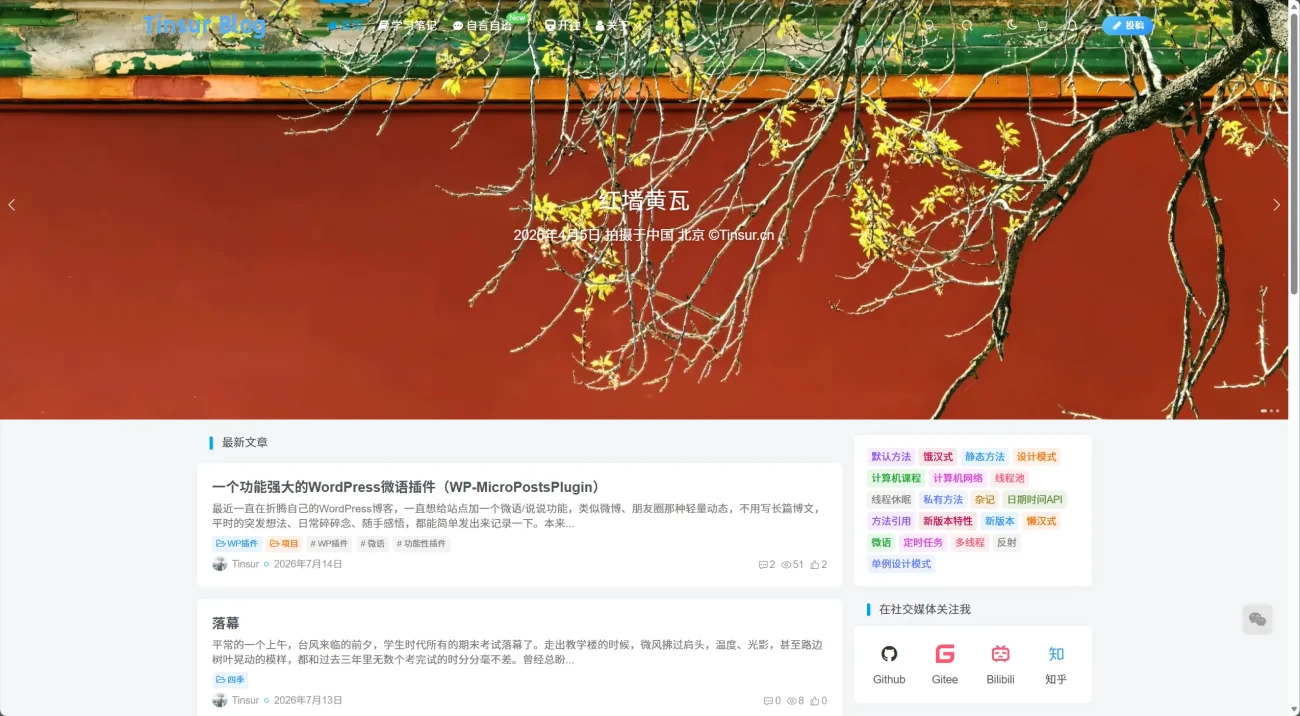
Task: Select the 新版本特性 tag
Action: pyautogui.click(x=948, y=521)
